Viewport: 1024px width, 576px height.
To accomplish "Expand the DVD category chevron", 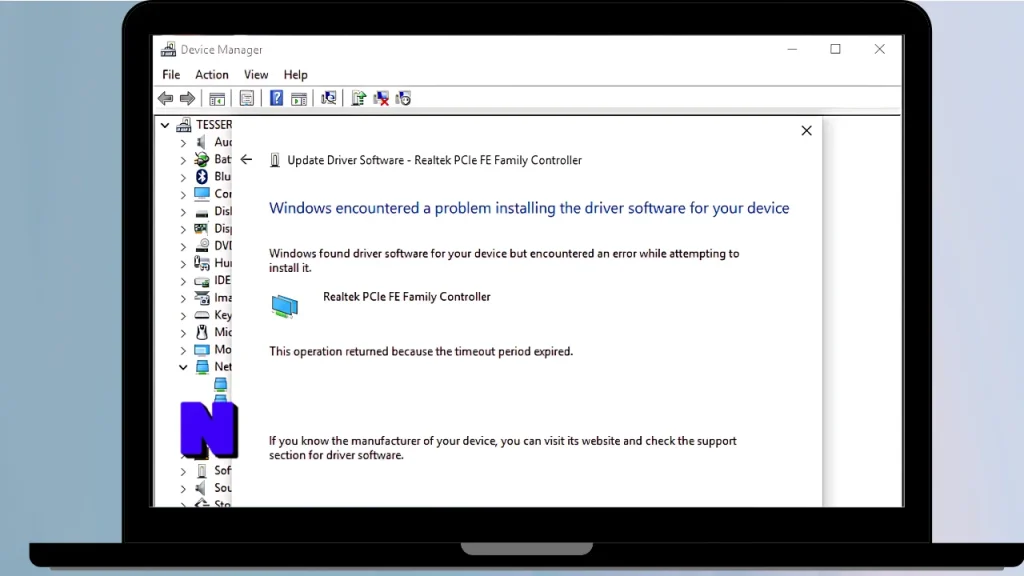I will click(183, 246).
